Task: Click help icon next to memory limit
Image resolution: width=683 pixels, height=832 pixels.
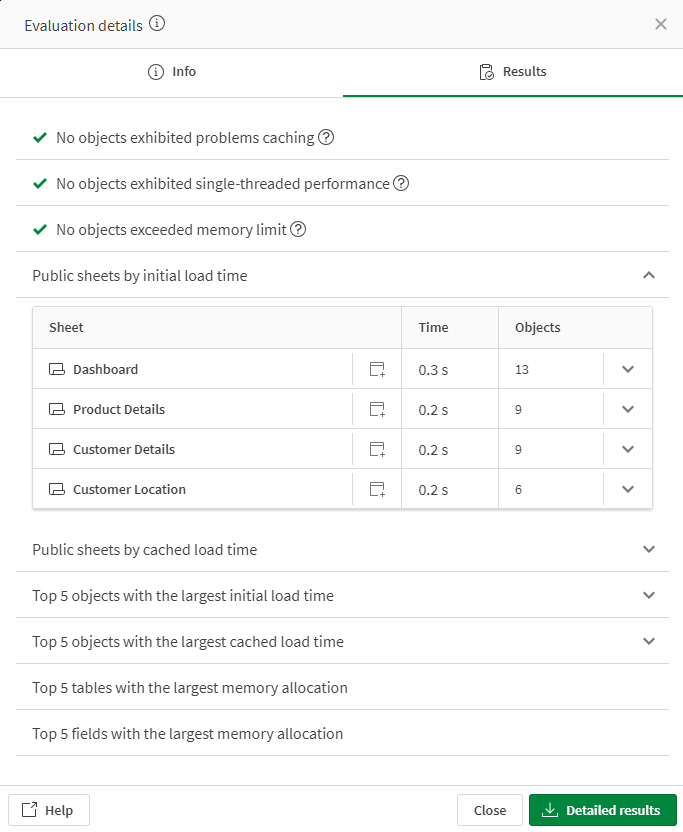Action: coord(298,230)
